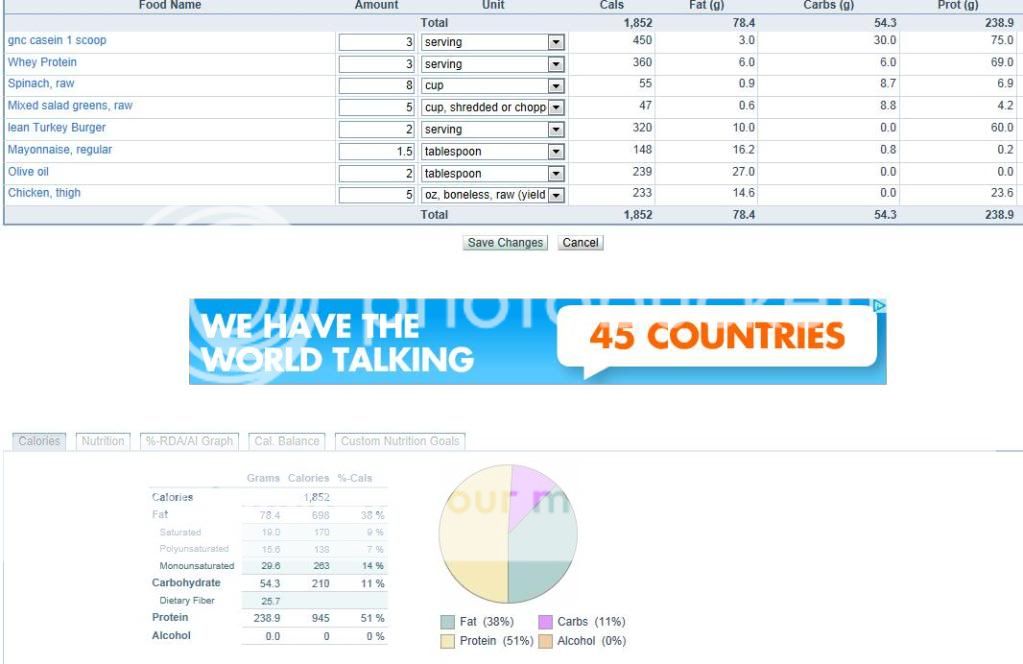1023x664 pixels.
Task: Expand unit dropdown for Chicken, thigh
Action: 556,196
